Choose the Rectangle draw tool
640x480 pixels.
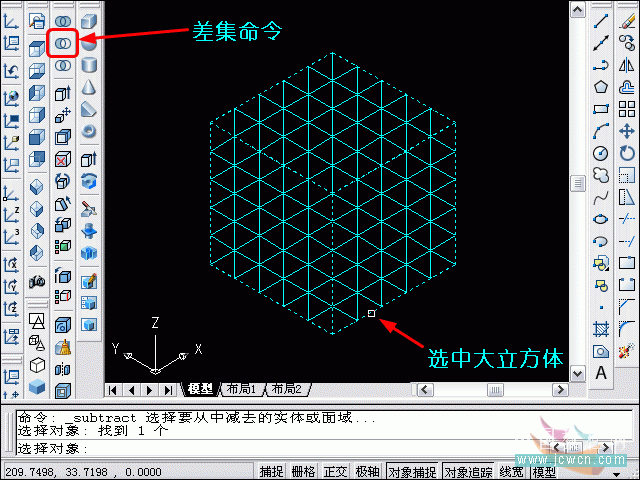(601, 109)
